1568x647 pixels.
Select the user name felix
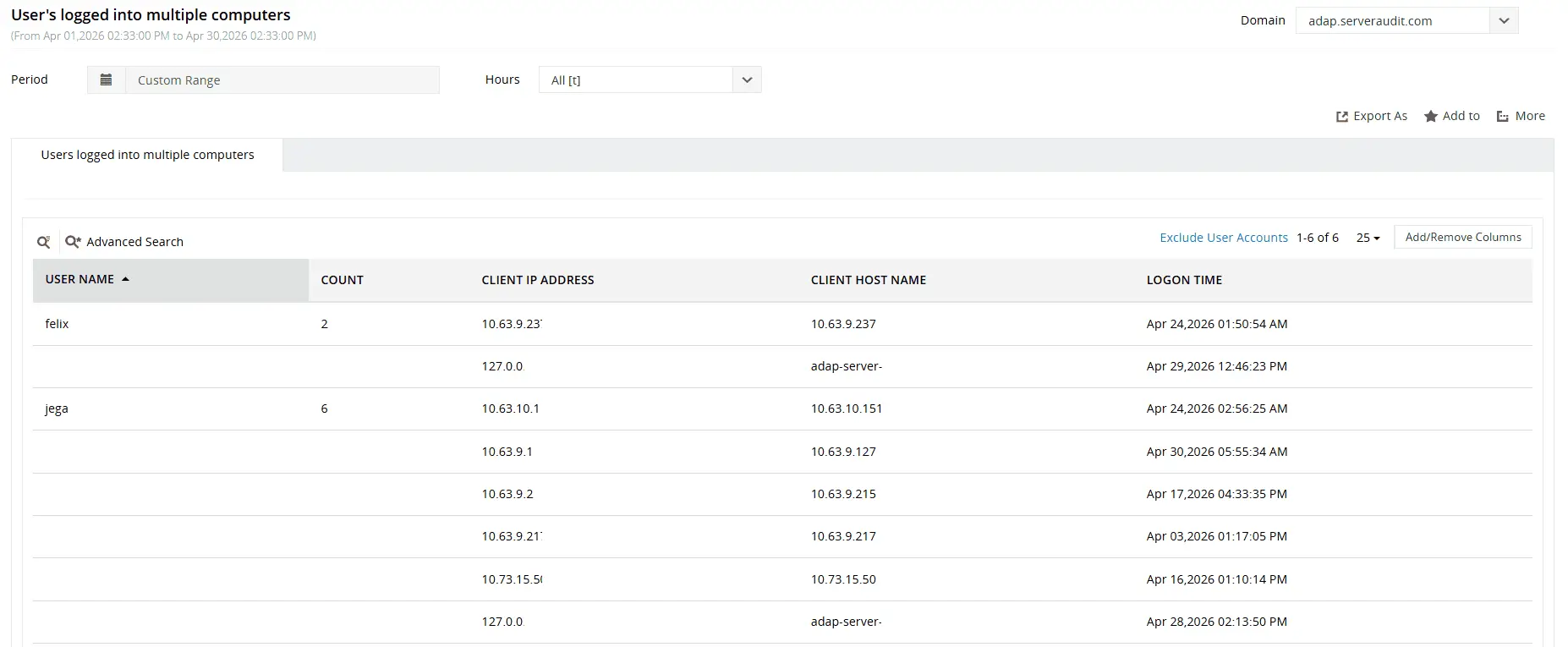coord(57,324)
